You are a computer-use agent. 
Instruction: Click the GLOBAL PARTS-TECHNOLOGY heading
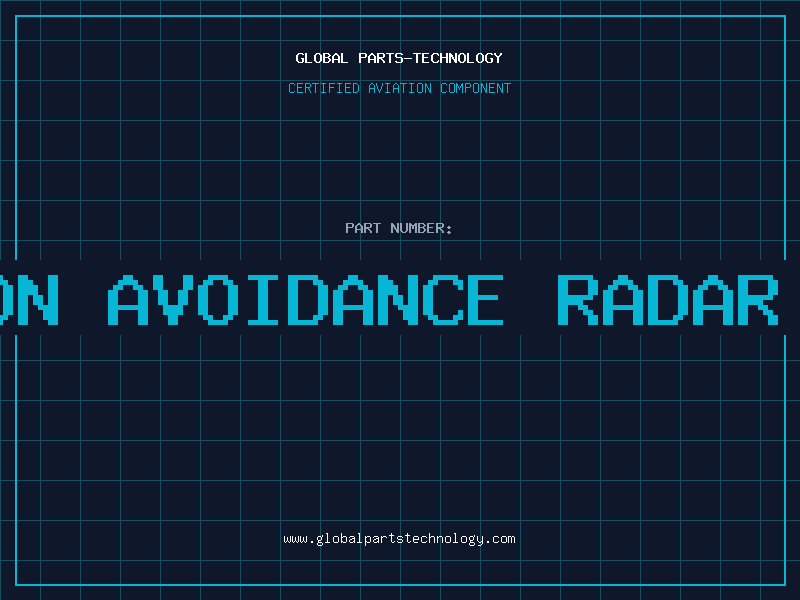399,58
